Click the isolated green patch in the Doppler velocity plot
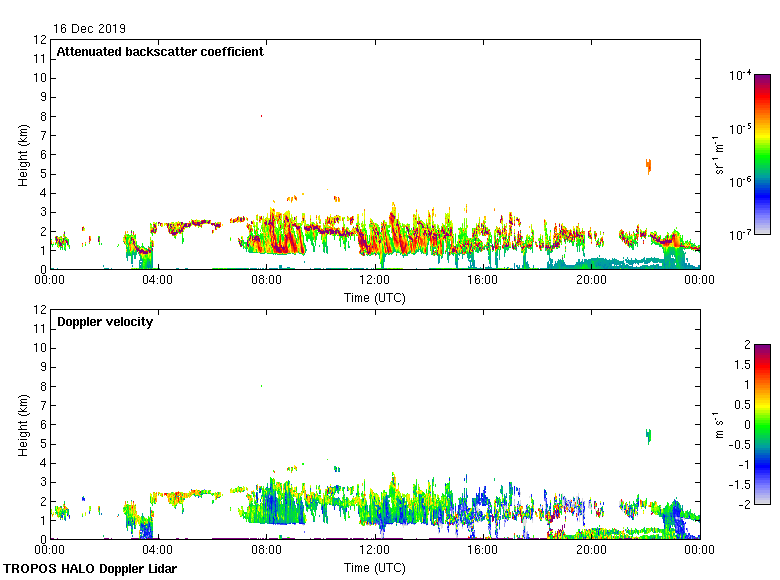Viewport: 780px width, 580px height. [x=648, y=435]
